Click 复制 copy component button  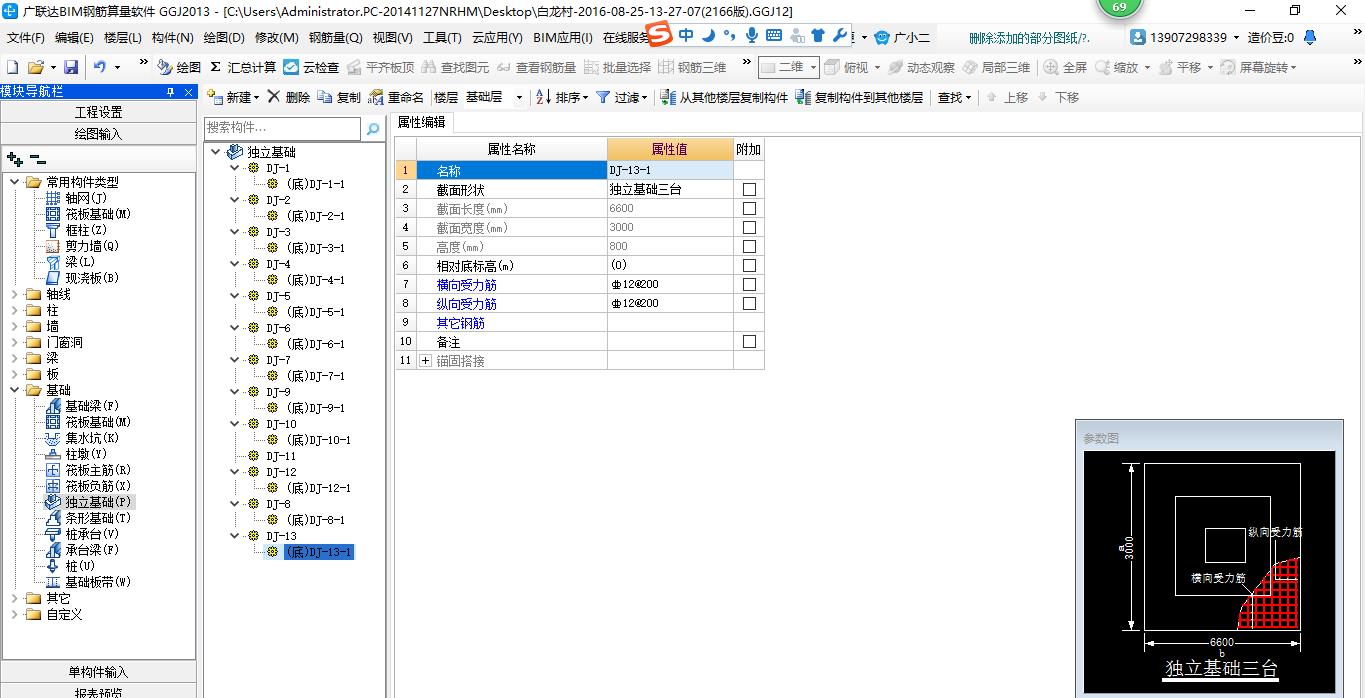coord(339,97)
